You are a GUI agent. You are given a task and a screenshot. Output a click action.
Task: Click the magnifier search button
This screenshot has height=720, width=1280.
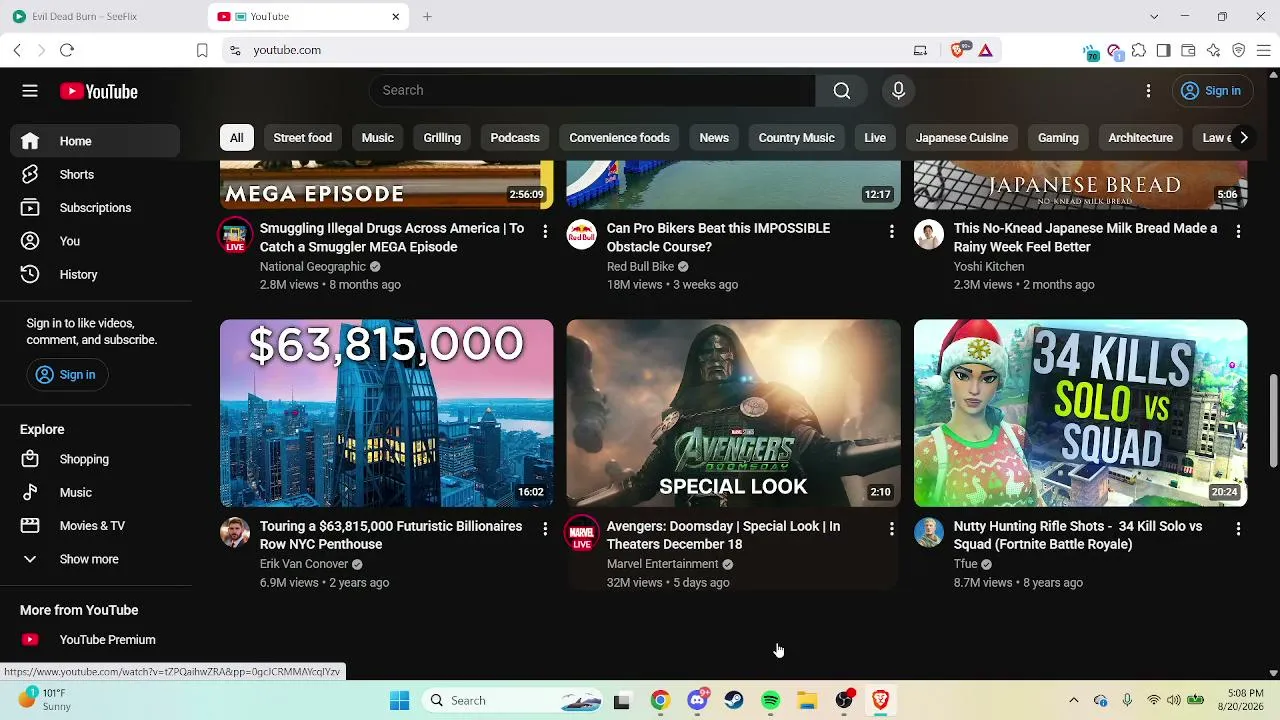pos(842,91)
